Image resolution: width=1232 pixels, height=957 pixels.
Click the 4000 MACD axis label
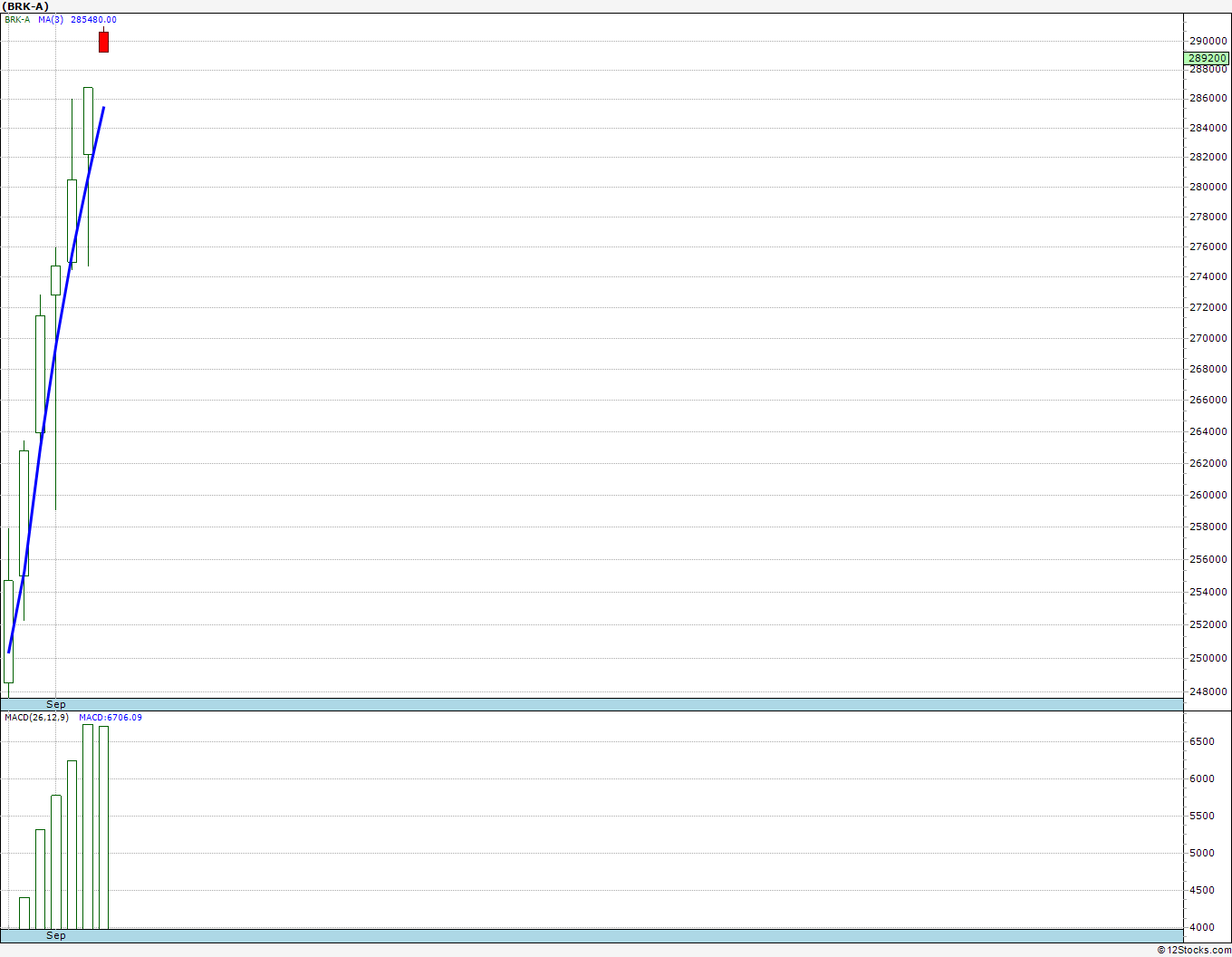(x=1202, y=927)
